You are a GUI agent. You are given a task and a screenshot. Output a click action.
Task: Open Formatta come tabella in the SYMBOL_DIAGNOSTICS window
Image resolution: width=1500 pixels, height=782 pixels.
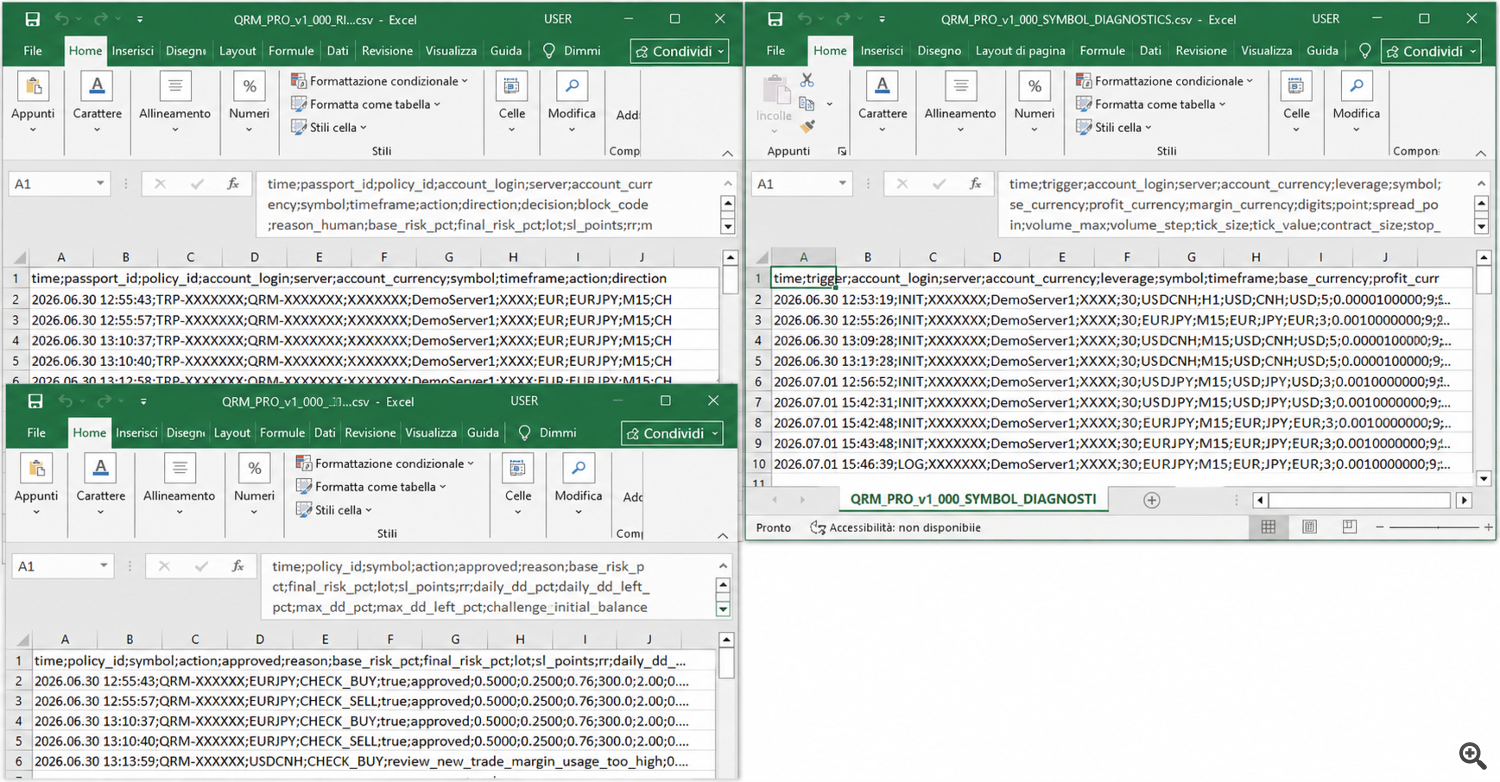click(1151, 104)
